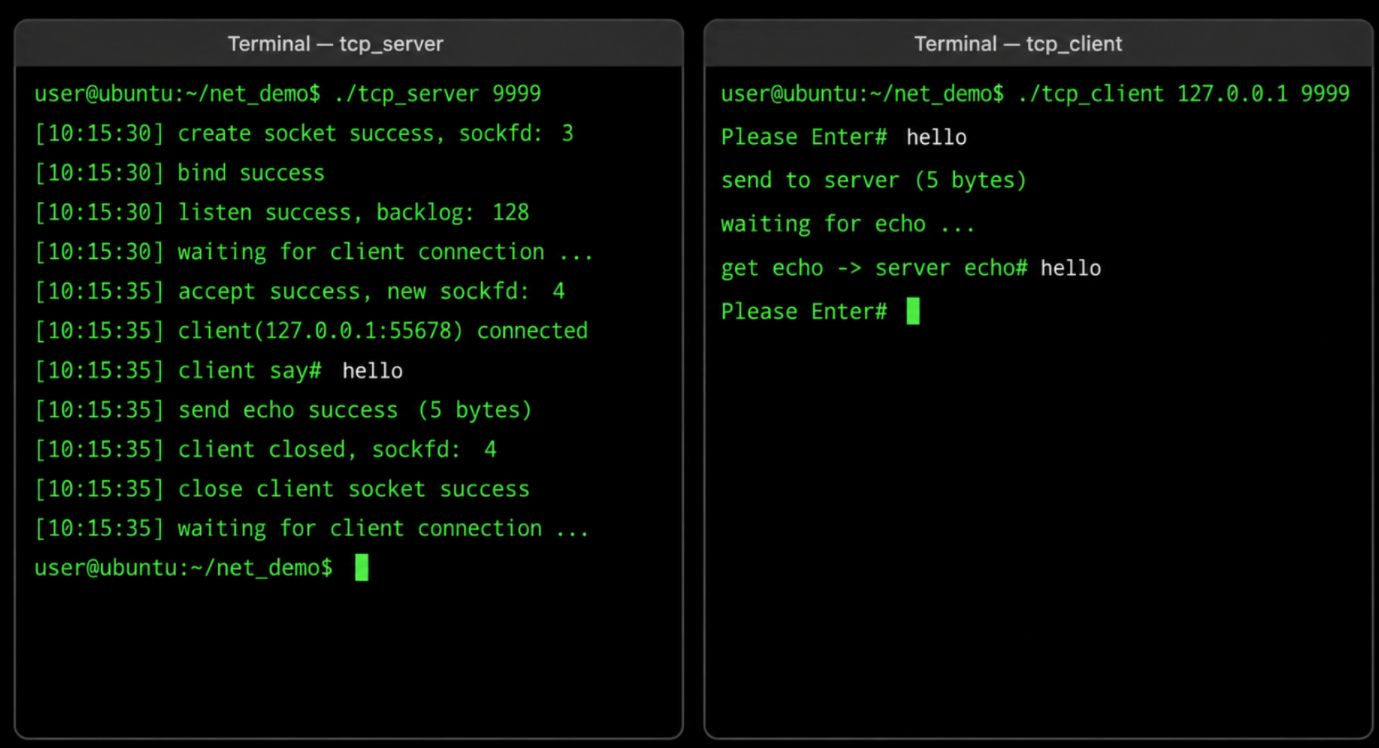Click 'hello' after server echo# in client
Viewport: 1379px width, 748px height.
[1071, 268]
